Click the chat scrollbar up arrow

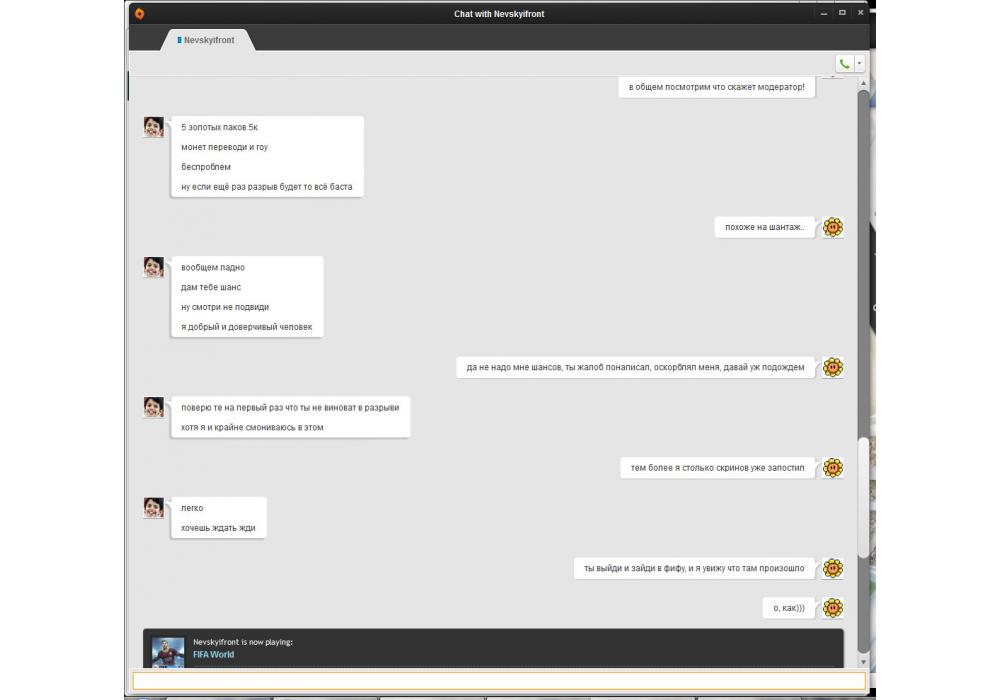coord(863,82)
